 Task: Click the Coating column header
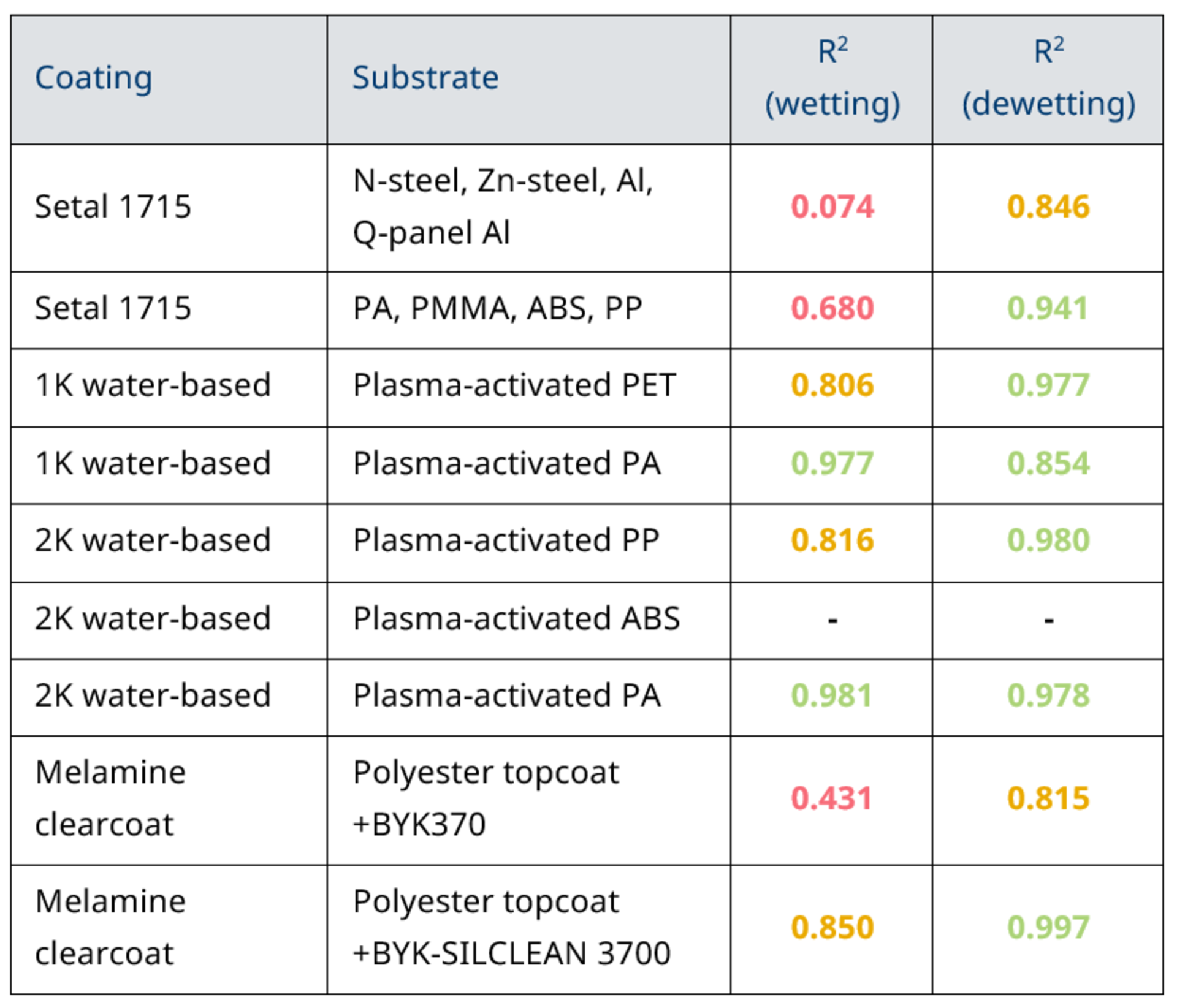click(94, 78)
